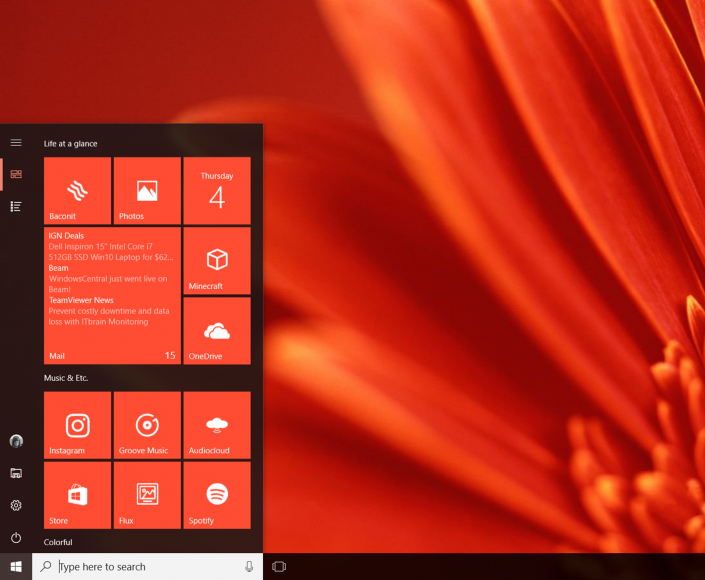Open the Minecraft tile
This screenshot has width=705, height=580.
click(x=217, y=260)
